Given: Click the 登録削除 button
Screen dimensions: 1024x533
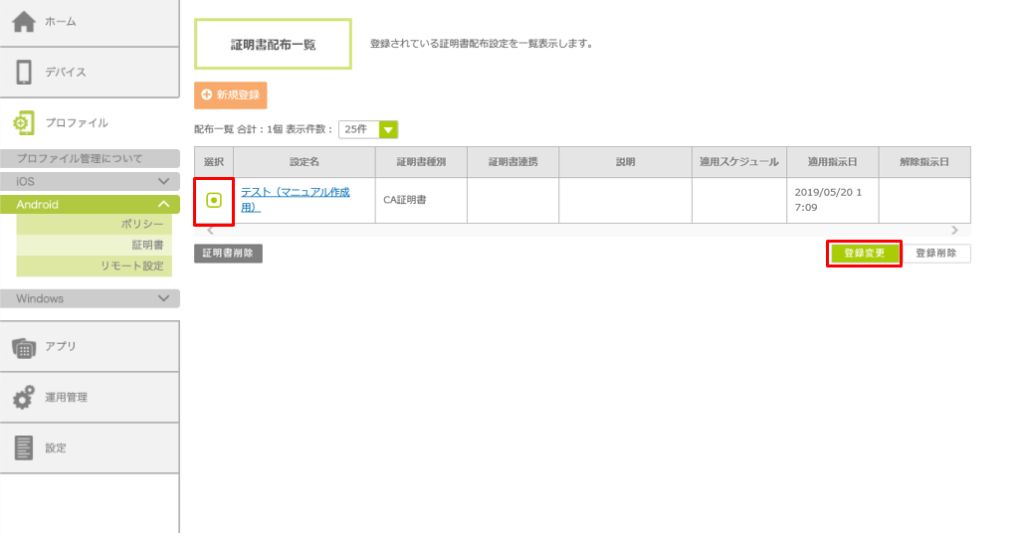Looking at the screenshot, I should [x=936, y=253].
